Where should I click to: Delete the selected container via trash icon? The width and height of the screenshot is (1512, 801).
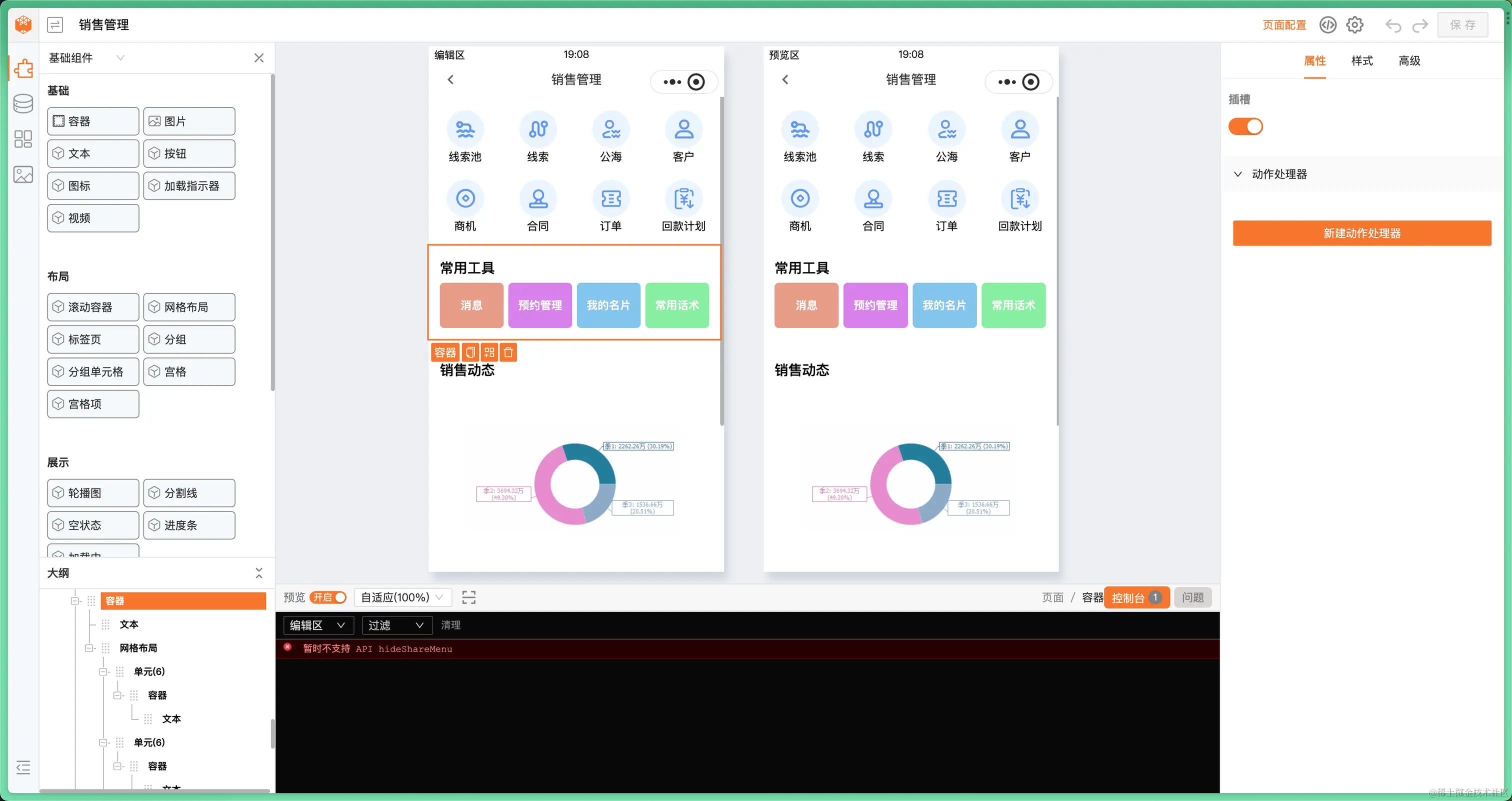pyautogui.click(x=509, y=352)
